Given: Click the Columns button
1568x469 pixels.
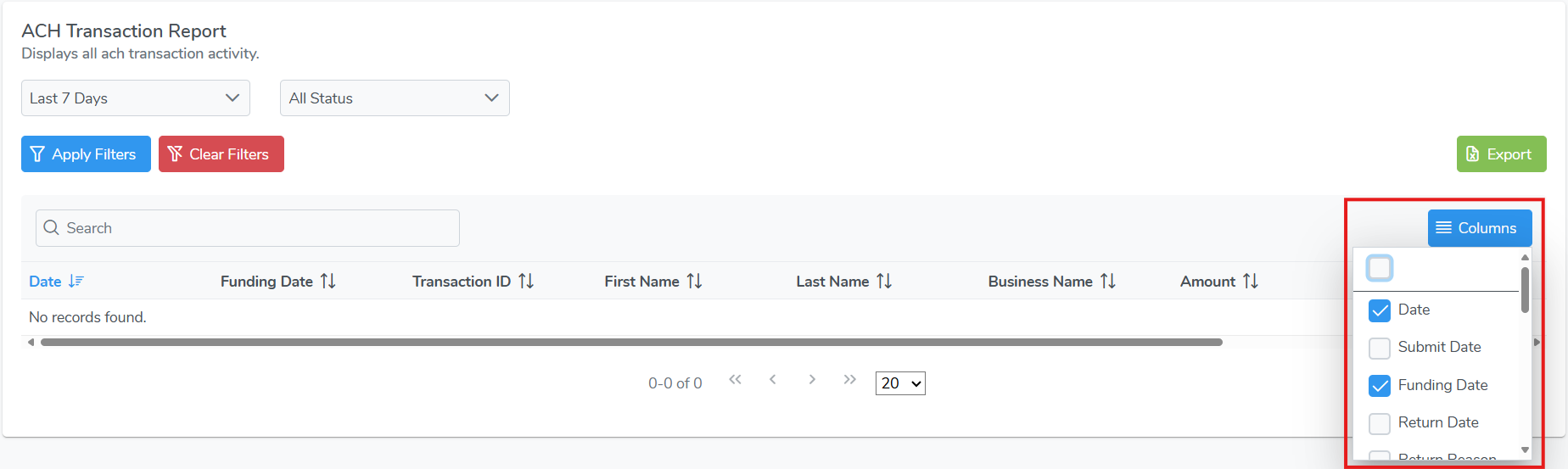Looking at the screenshot, I should point(1480,228).
